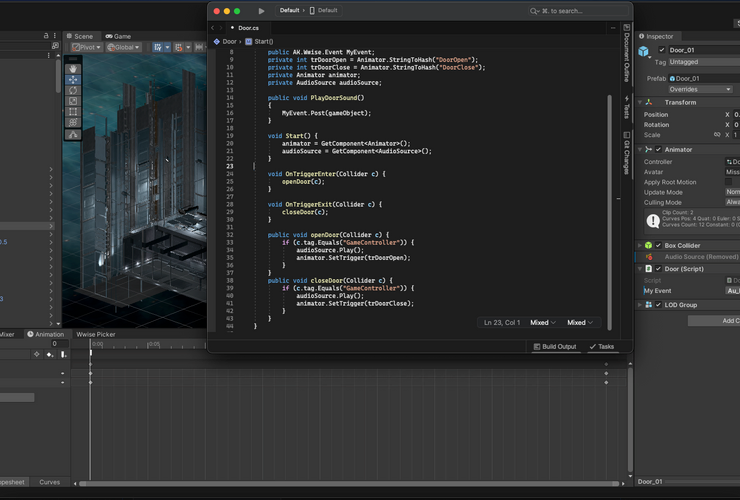
Task: Disable the Door (Script) checkbox
Action: coord(658,269)
